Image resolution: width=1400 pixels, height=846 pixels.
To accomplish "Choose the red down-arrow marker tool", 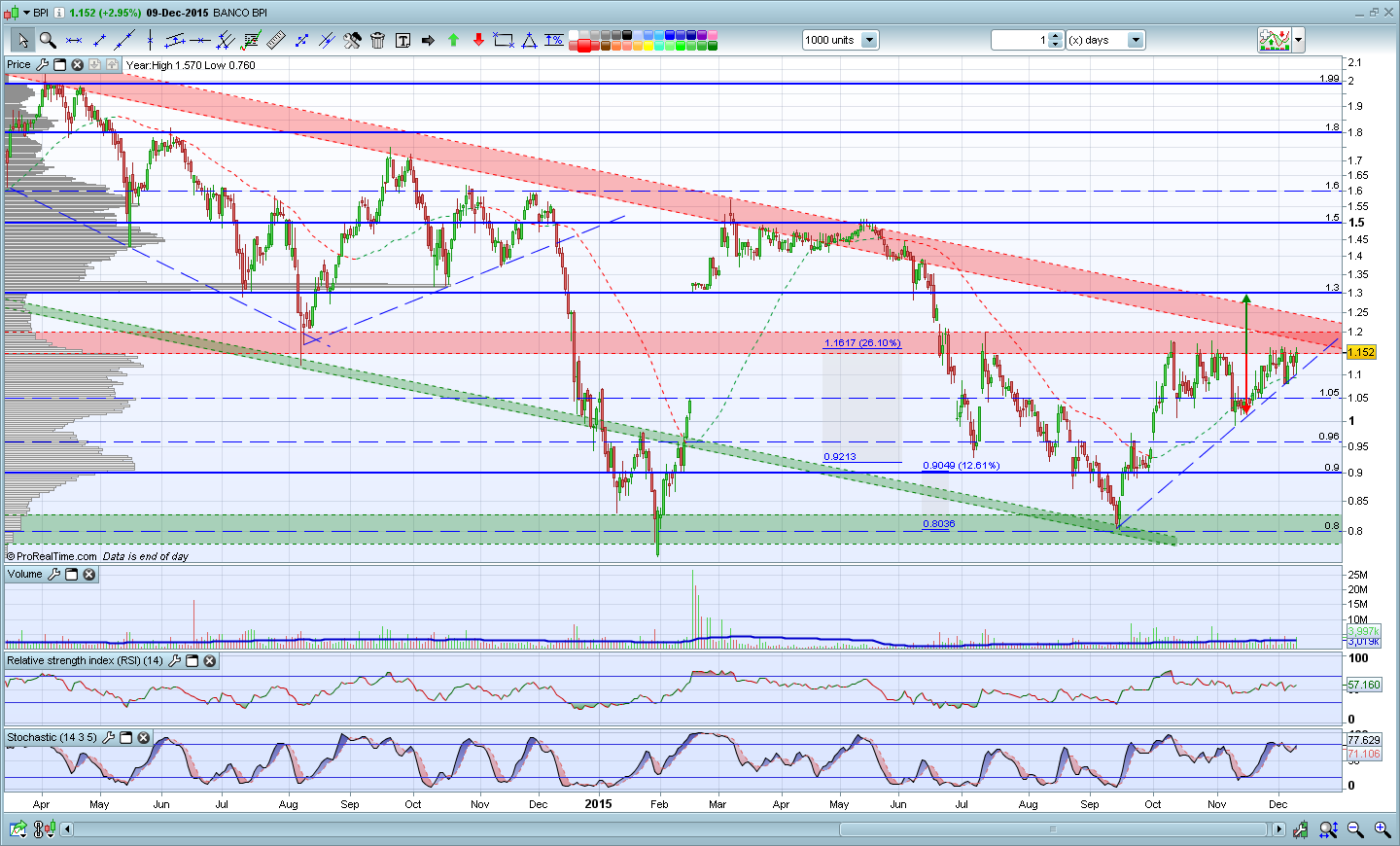I will point(478,40).
